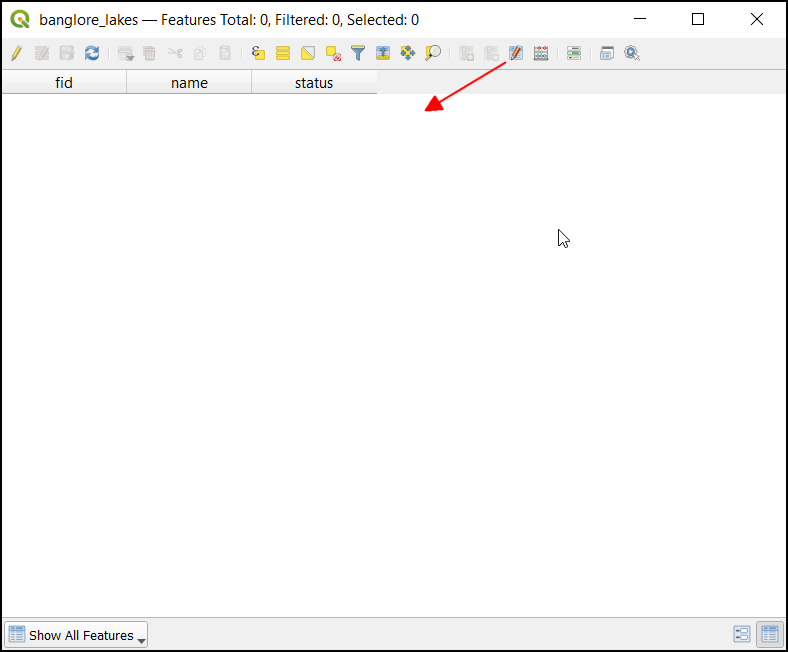The width and height of the screenshot is (788, 652).
Task: Move selection to top of table
Action: [383, 53]
